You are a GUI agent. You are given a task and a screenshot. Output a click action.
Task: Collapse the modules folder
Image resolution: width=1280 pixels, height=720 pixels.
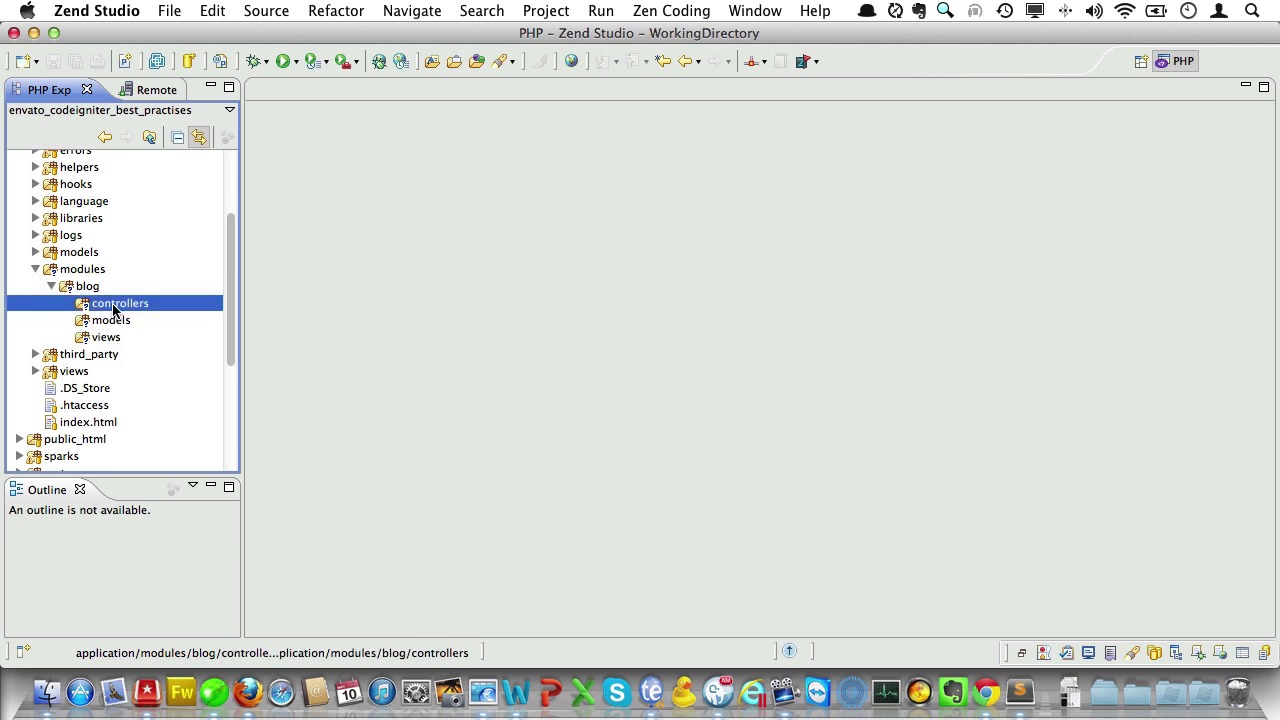(36, 269)
